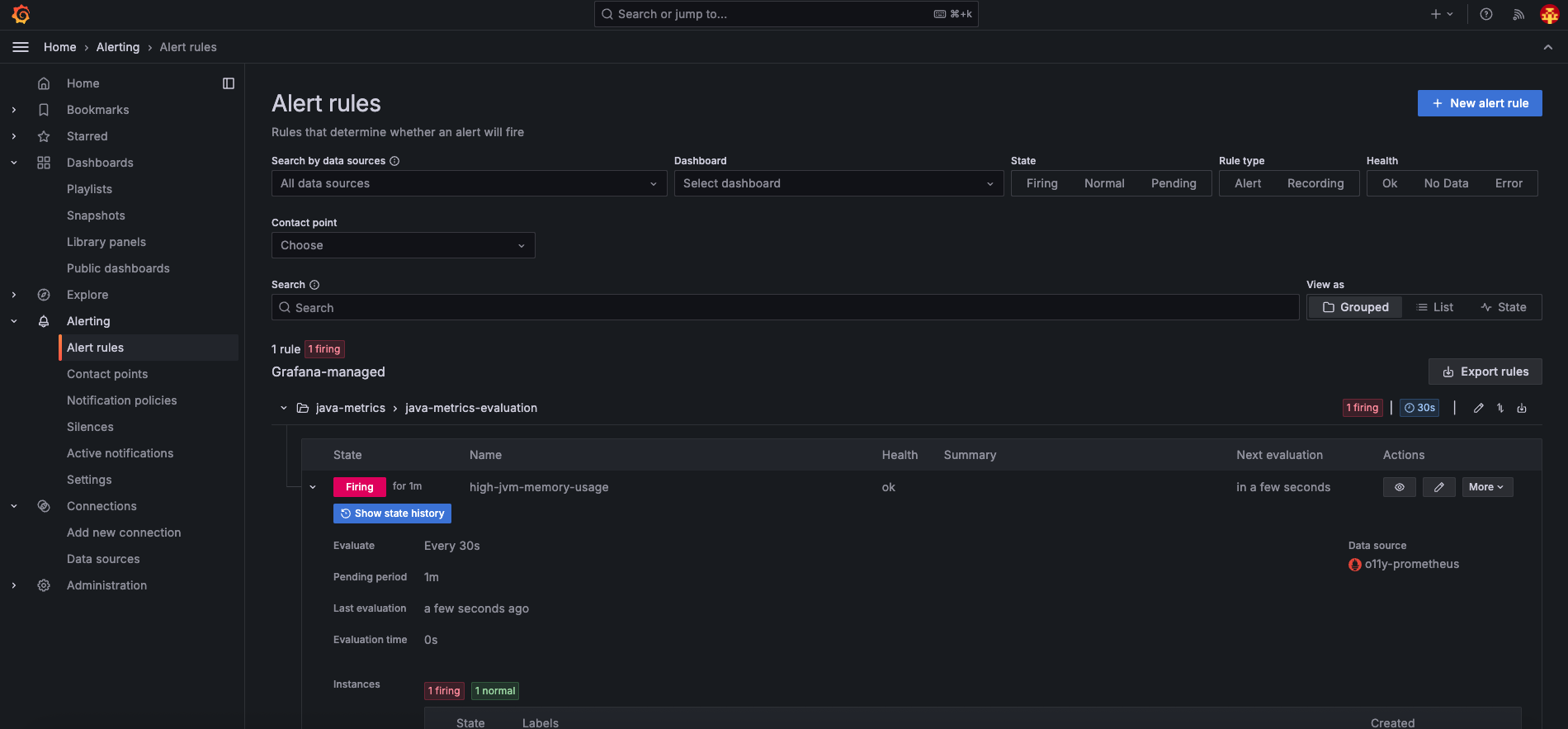Filter by No Data health
Viewport: 1568px width, 729px height.
tap(1446, 183)
